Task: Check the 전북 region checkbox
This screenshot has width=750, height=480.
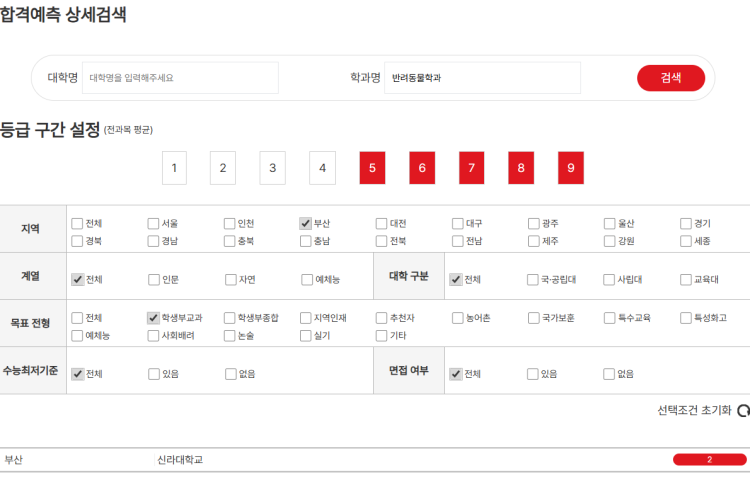Action: (381, 241)
